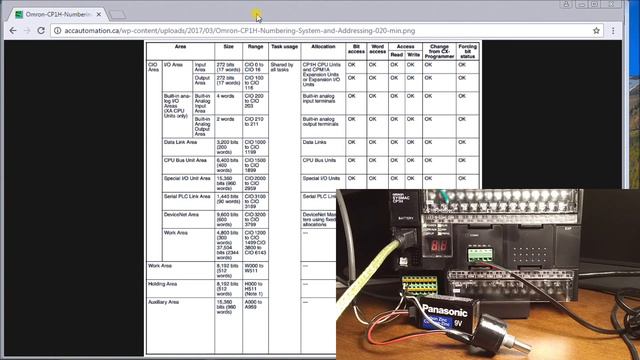The height and width of the screenshot is (360, 640).
Task: Click 'CIO 1000 to CIO 1199' range cell
Action: 255,147
